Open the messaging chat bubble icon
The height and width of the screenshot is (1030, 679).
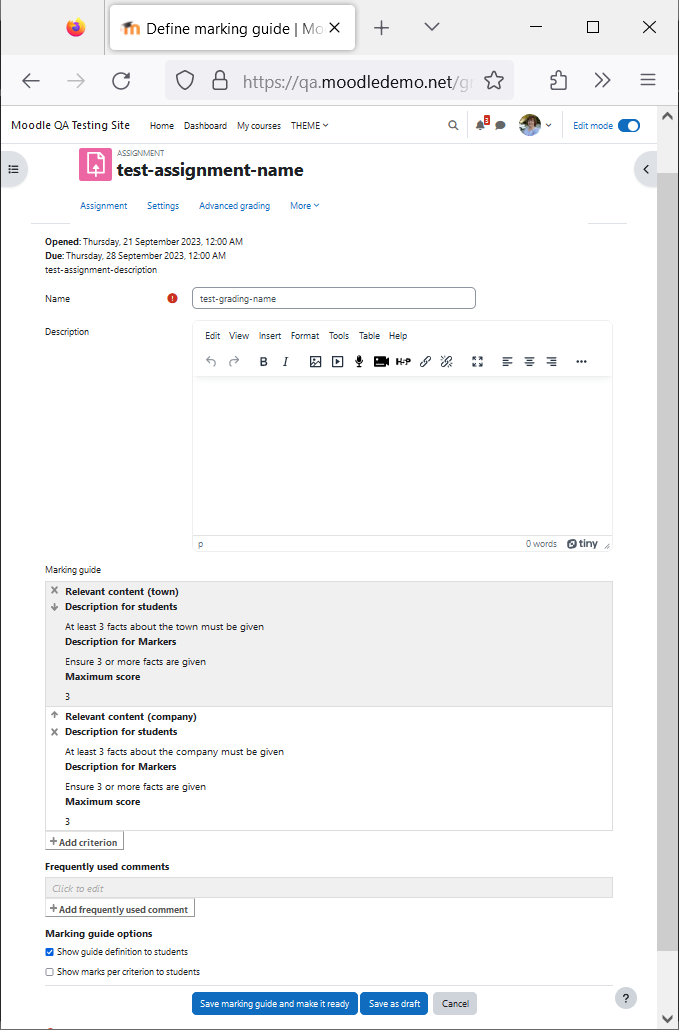coord(500,125)
